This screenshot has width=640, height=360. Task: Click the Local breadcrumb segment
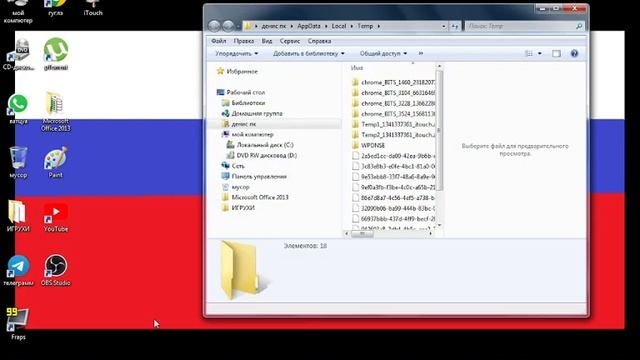[339, 26]
